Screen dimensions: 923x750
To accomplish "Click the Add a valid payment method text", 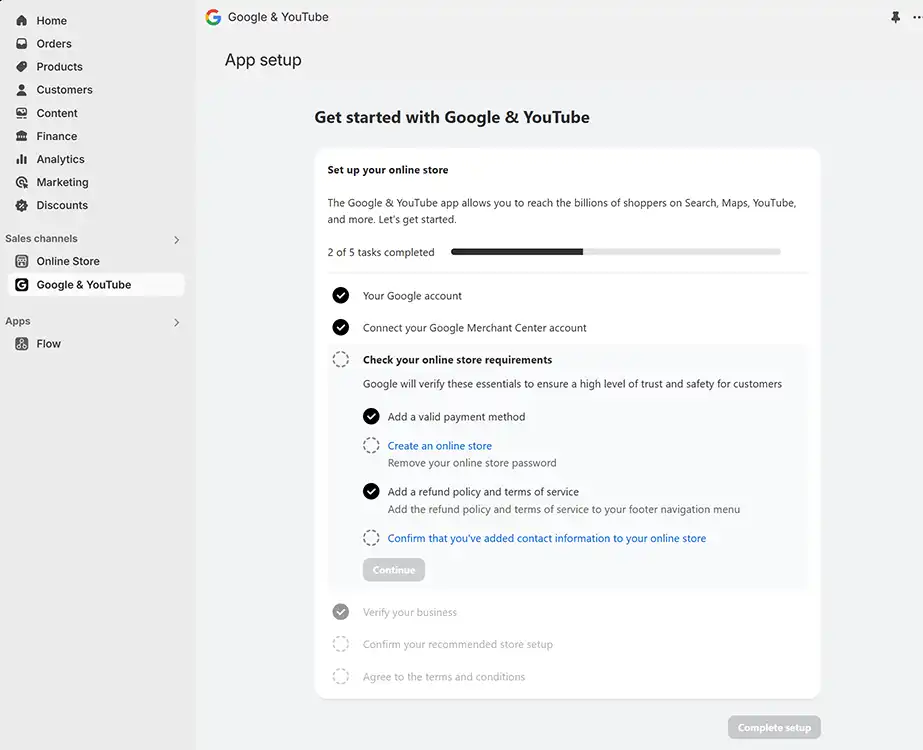I will click(x=456, y=417).
